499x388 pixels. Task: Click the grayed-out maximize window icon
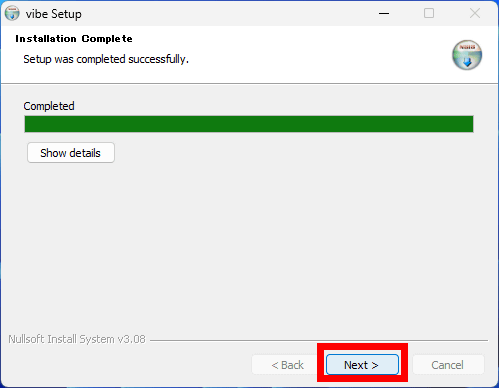pyautogui.click(x=429, y=13)
